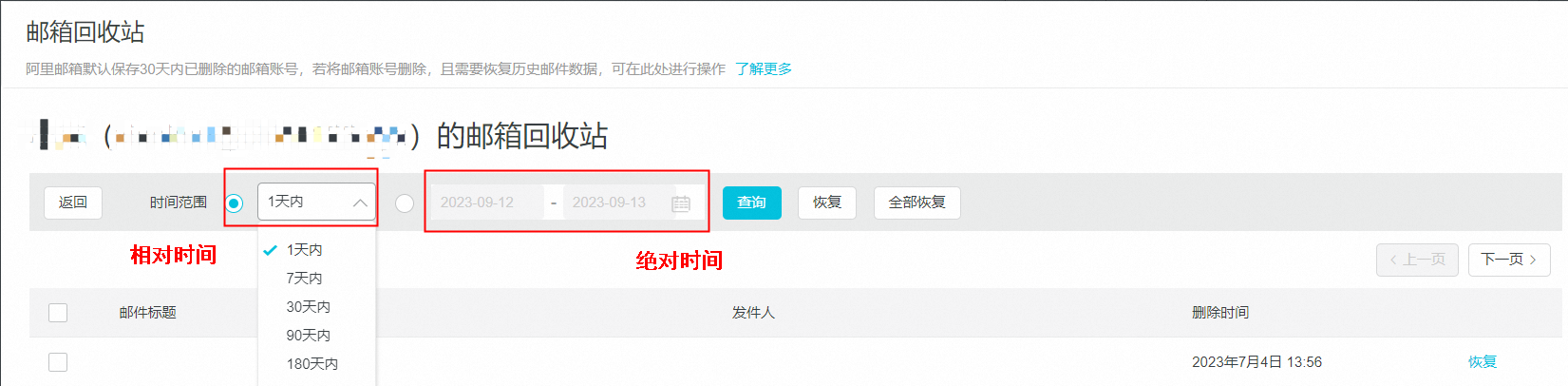Open the calendar date picker icon
The width and height of the screenshot is (1568, 386).
pos(681,203)
